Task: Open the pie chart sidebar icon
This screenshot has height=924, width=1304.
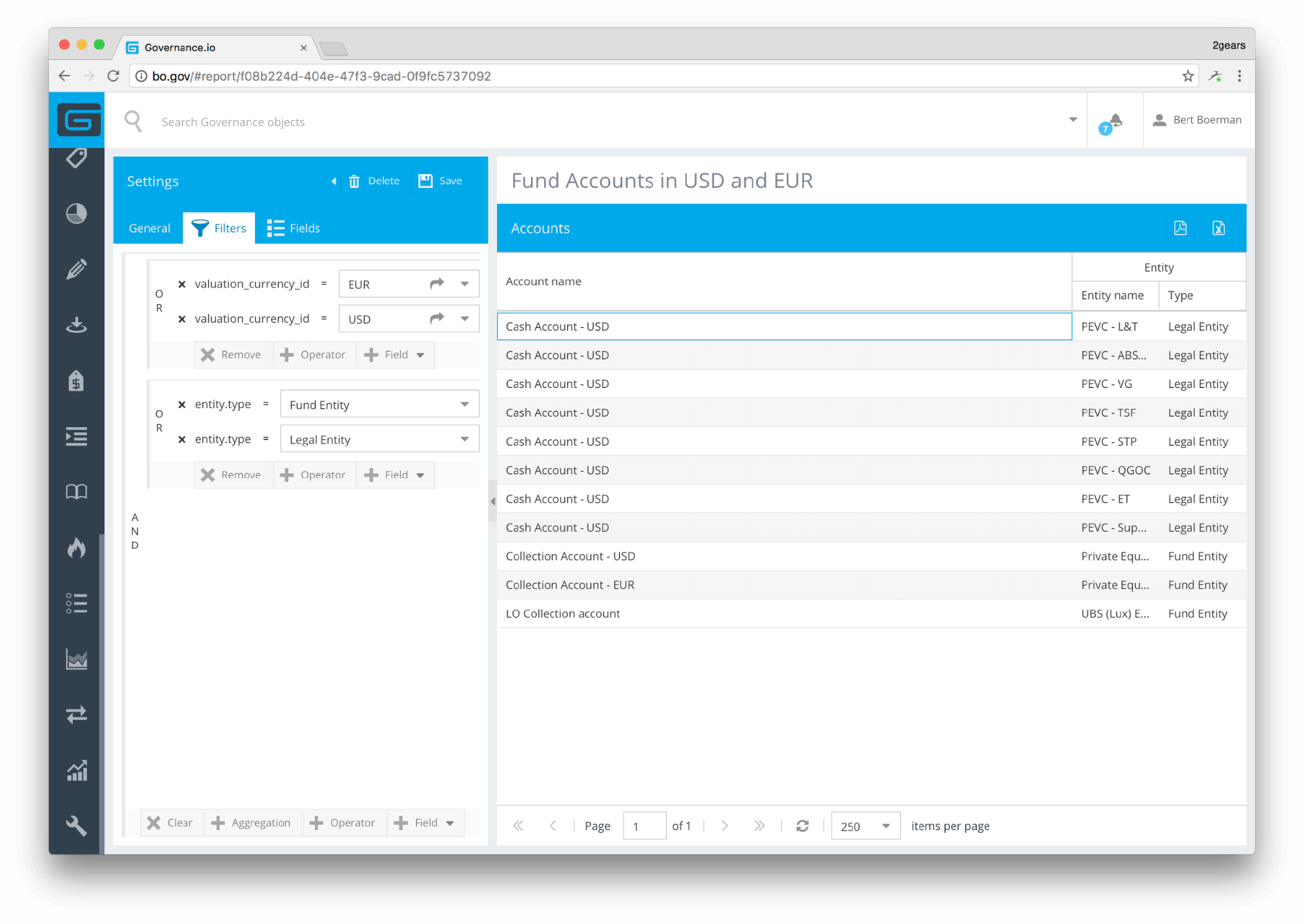Action: (76, 213)
